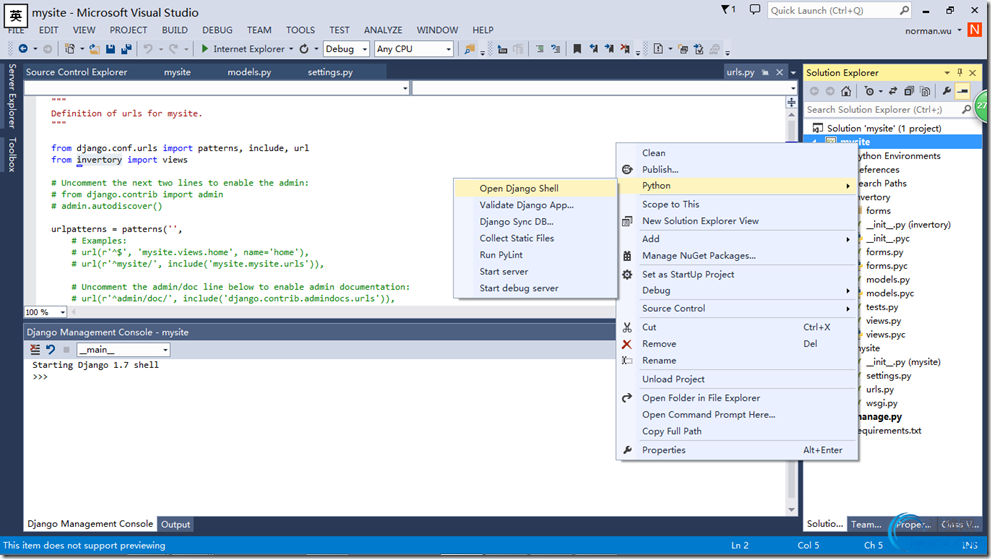Click the Search Solution Explorer field
This screenshot has width=991, height=559.
pyautogui.click(x=883, y=109)
